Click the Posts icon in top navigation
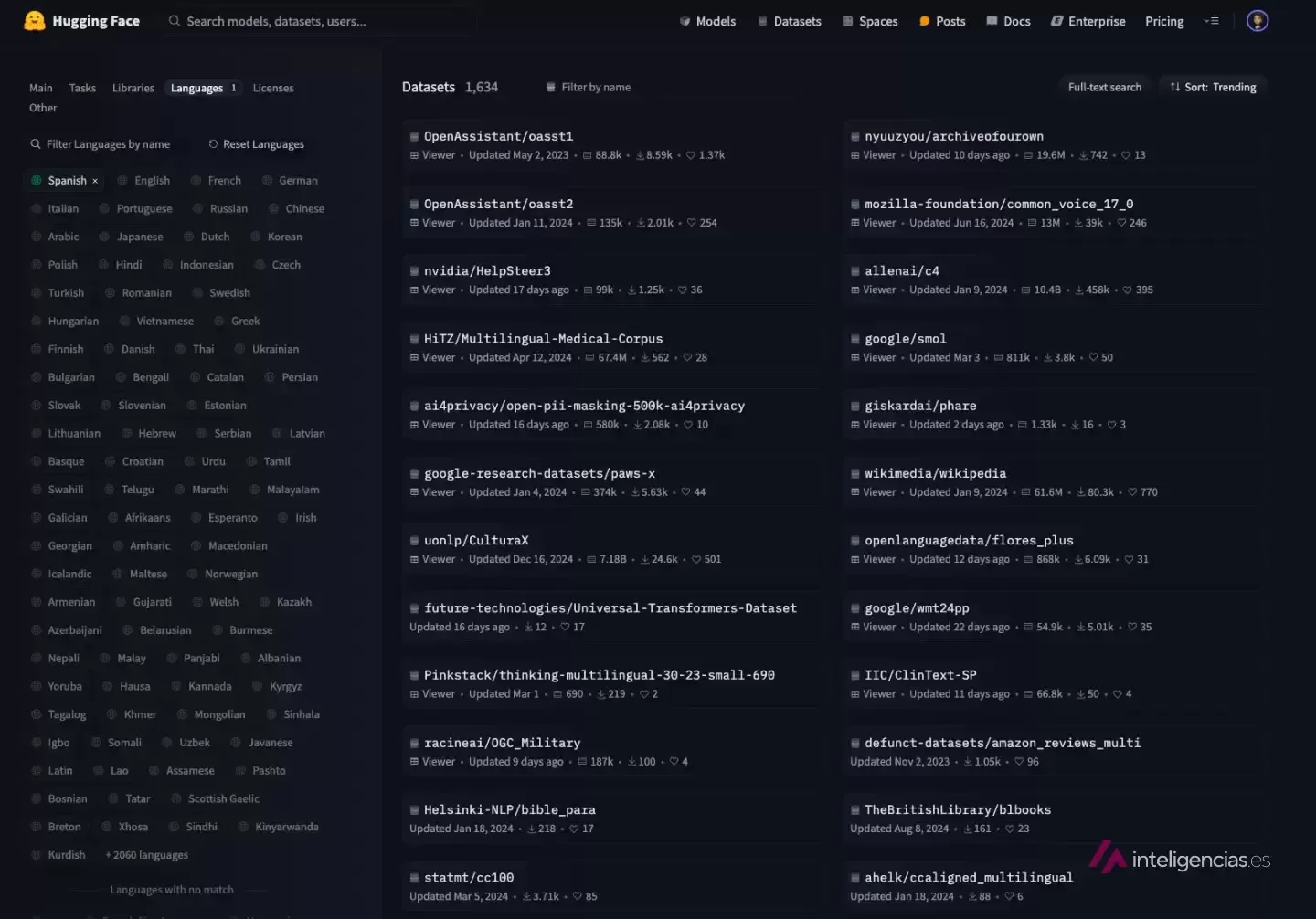Viewport: 1316px width, 919px height. (925, 21)
